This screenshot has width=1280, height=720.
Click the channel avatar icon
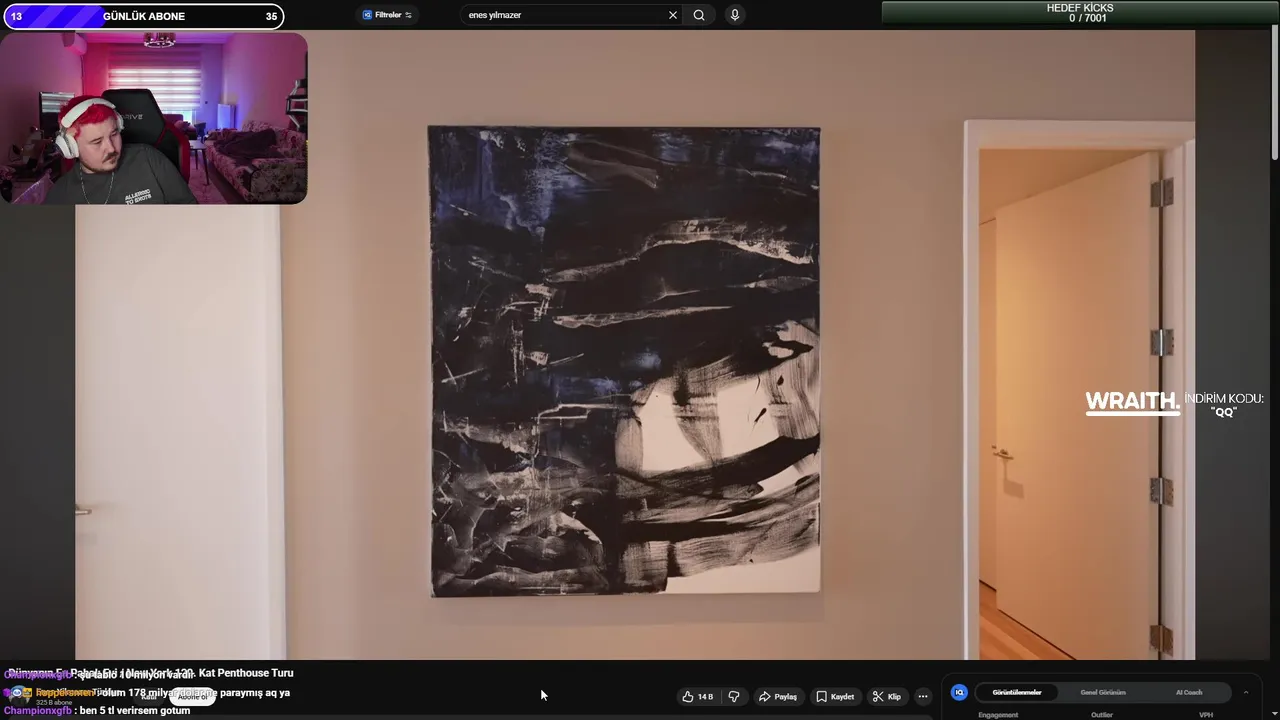[17, 694]
